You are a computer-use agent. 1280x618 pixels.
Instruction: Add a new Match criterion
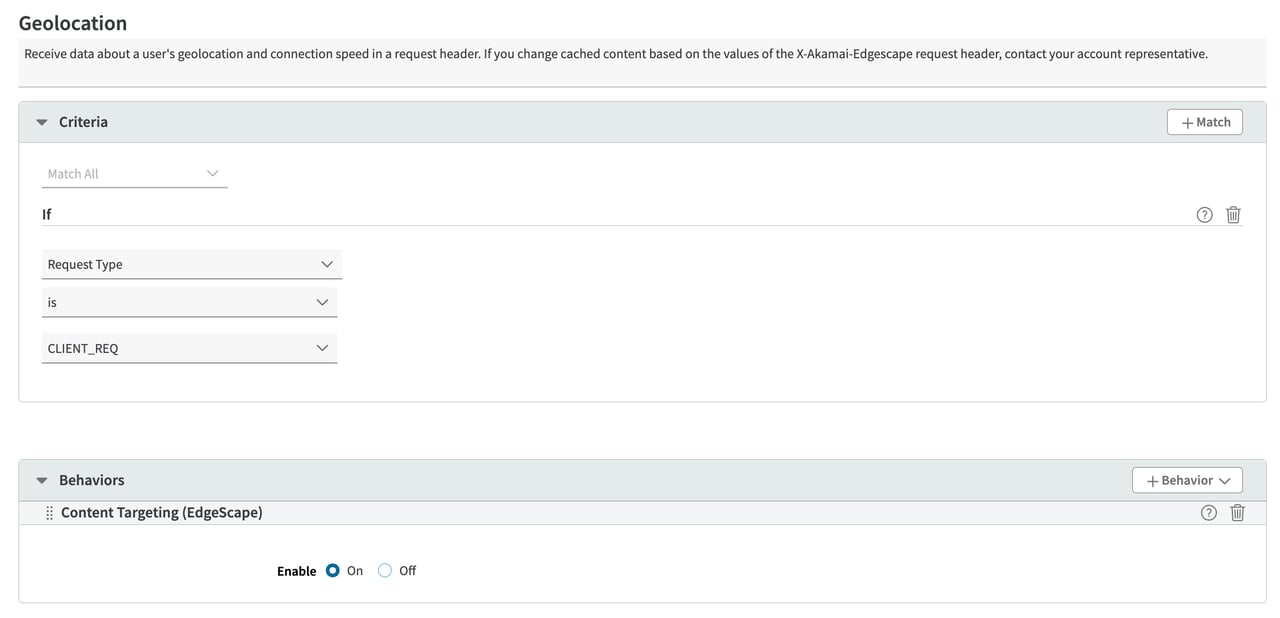tap(1205, 122)
